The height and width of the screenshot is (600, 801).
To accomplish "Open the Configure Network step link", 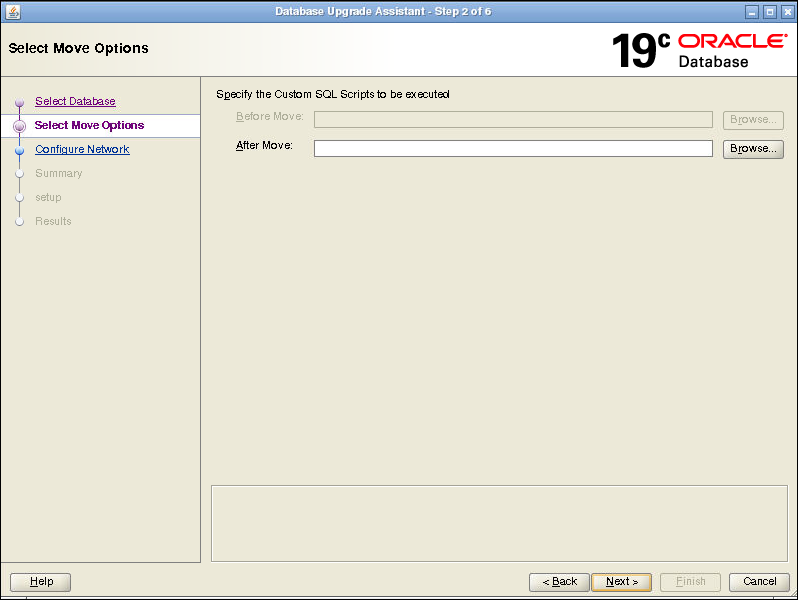I will 82,149.
